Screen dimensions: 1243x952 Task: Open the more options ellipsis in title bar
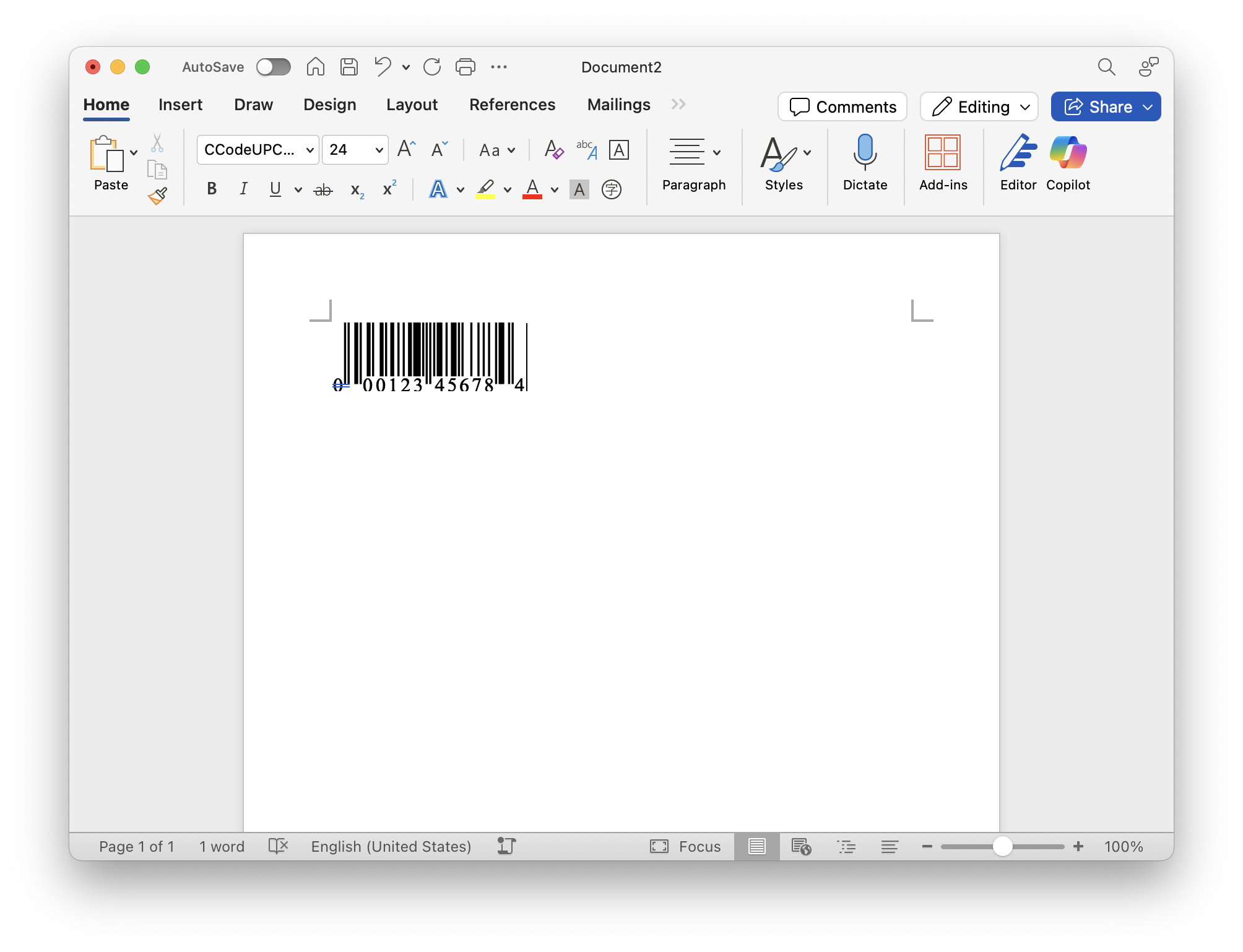(499, 67)
